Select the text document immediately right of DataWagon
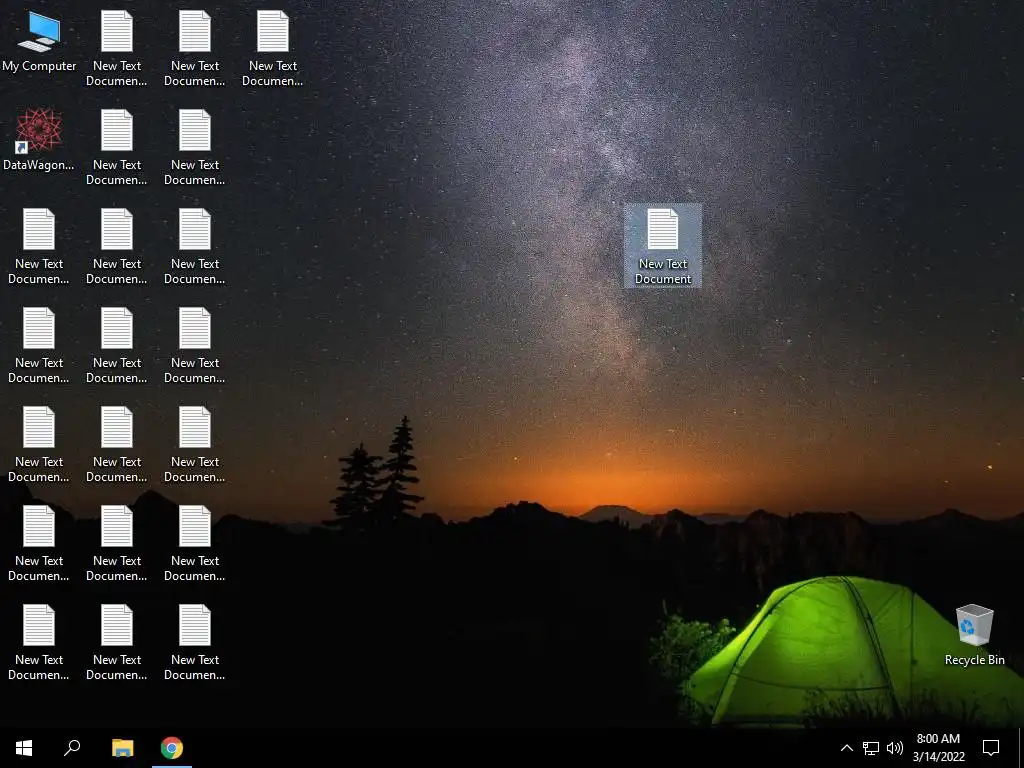 pyautogui.click(x=117, y=148)
